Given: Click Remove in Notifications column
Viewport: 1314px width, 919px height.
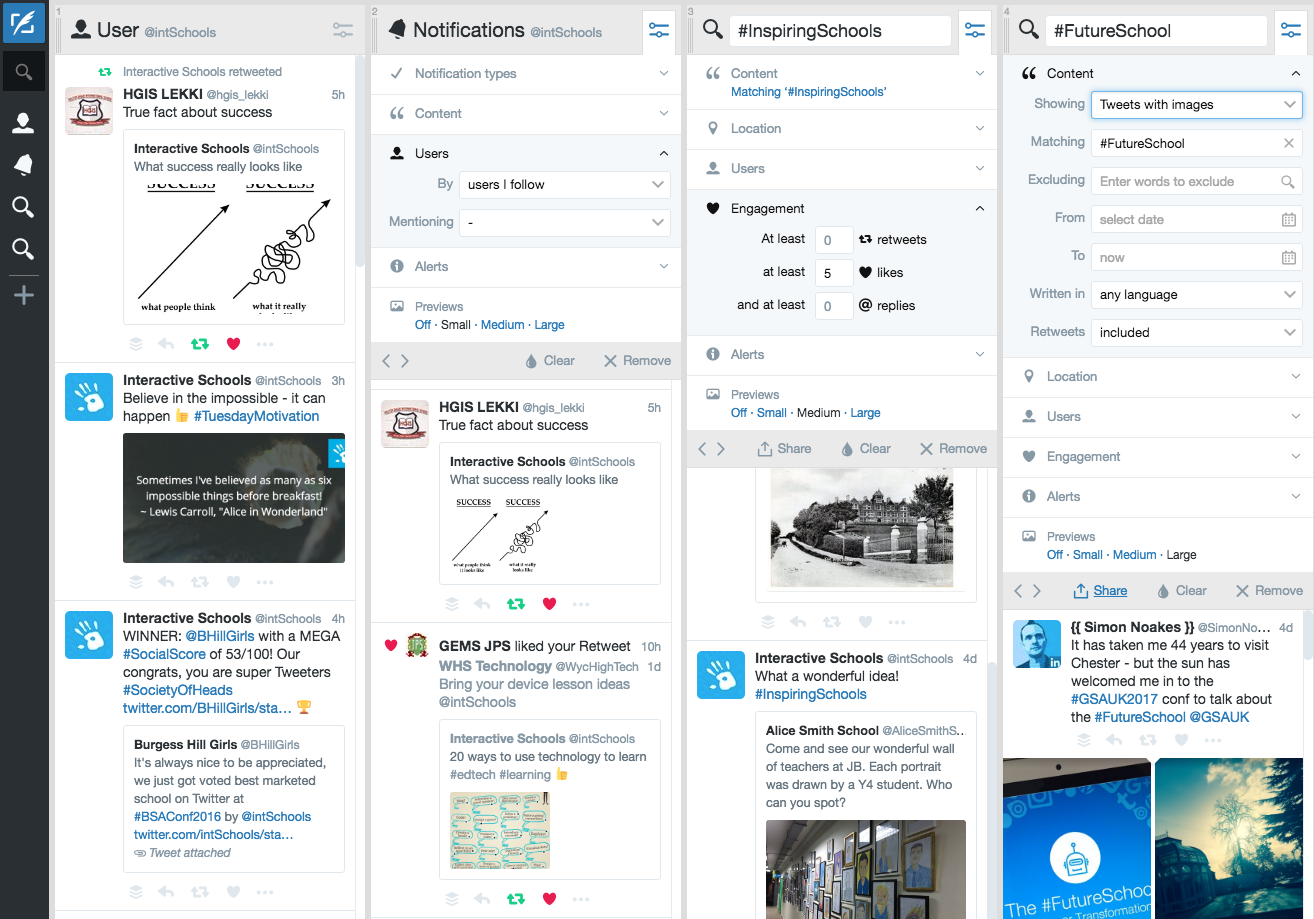Looking at the screenshot, I should pos(637,361).
